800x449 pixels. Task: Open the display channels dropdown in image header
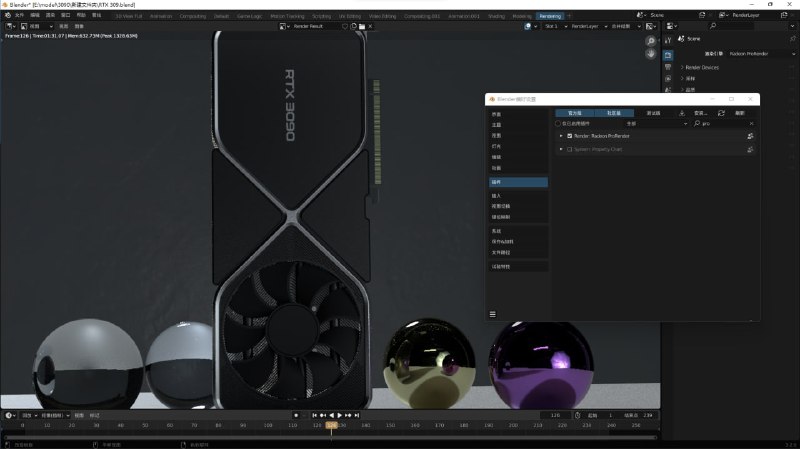[651, 26]
